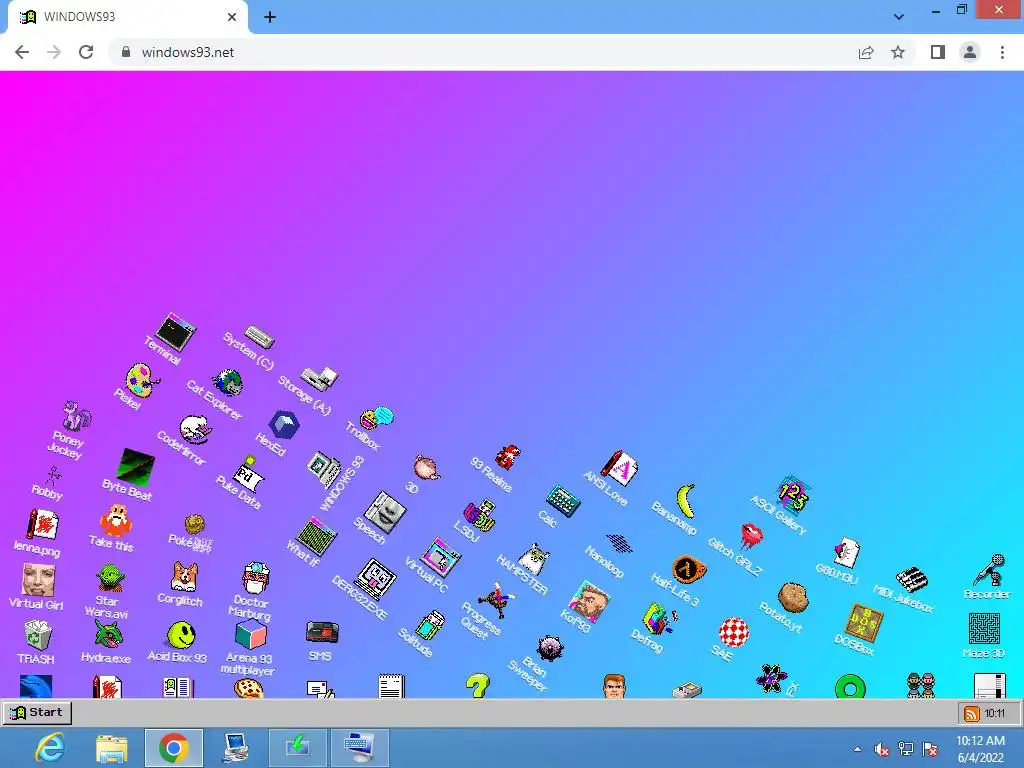Open the ASCII Gallery icon
This screenshot has width=1024, height=768.
pos(793,495)
